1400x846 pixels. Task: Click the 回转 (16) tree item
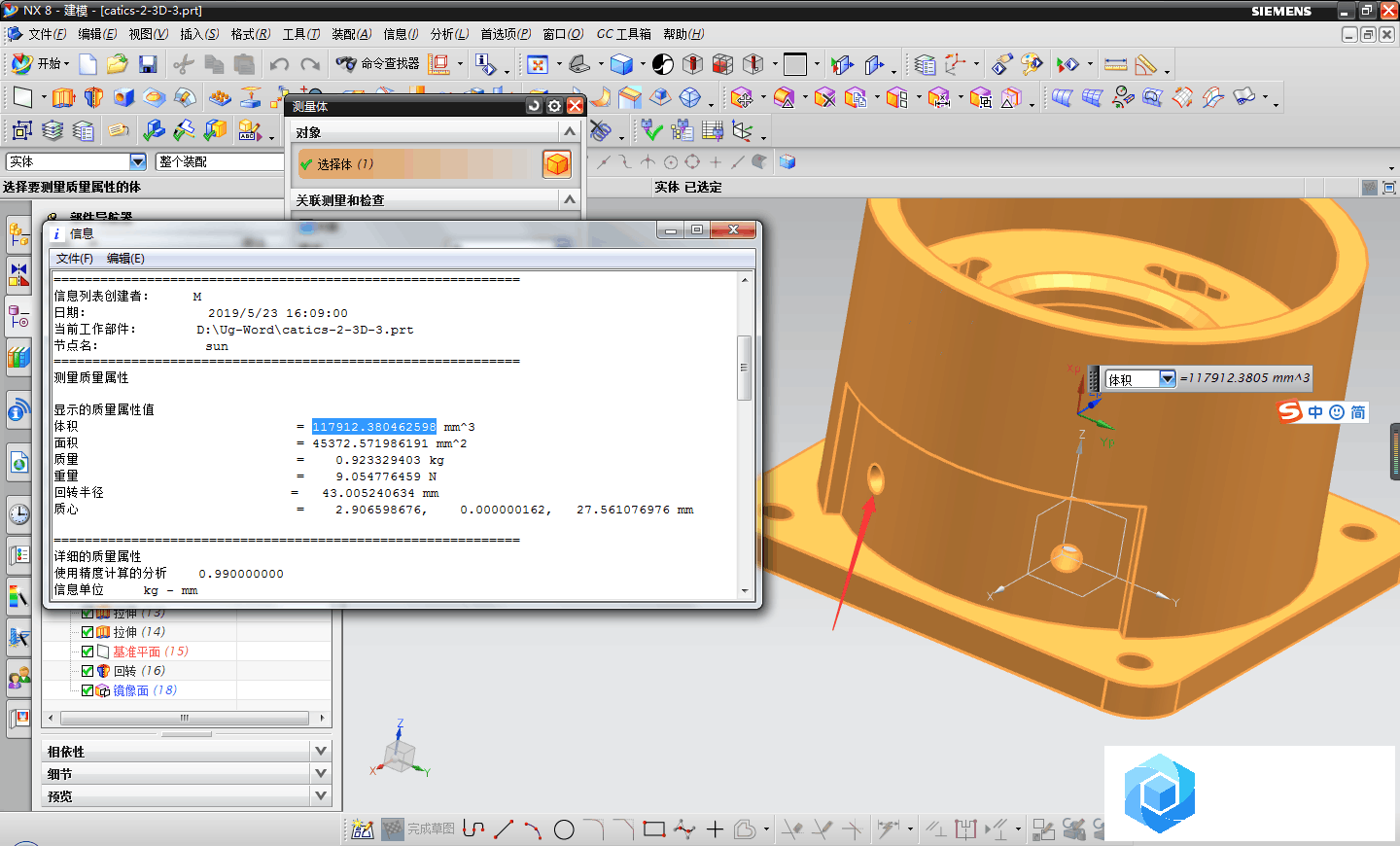pos(139,671)
